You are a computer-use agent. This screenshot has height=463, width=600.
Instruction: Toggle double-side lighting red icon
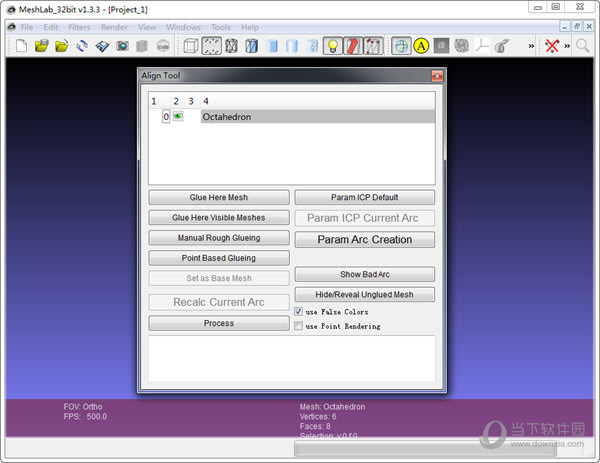pos(353,46)
